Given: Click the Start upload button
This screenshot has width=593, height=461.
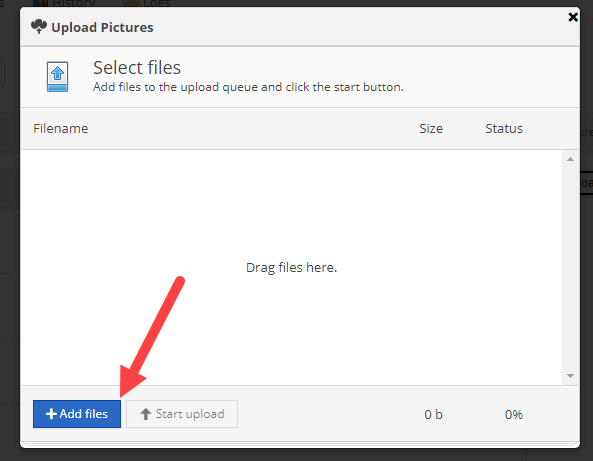Looking at the screenshot, I should click(x=182, y=414).
